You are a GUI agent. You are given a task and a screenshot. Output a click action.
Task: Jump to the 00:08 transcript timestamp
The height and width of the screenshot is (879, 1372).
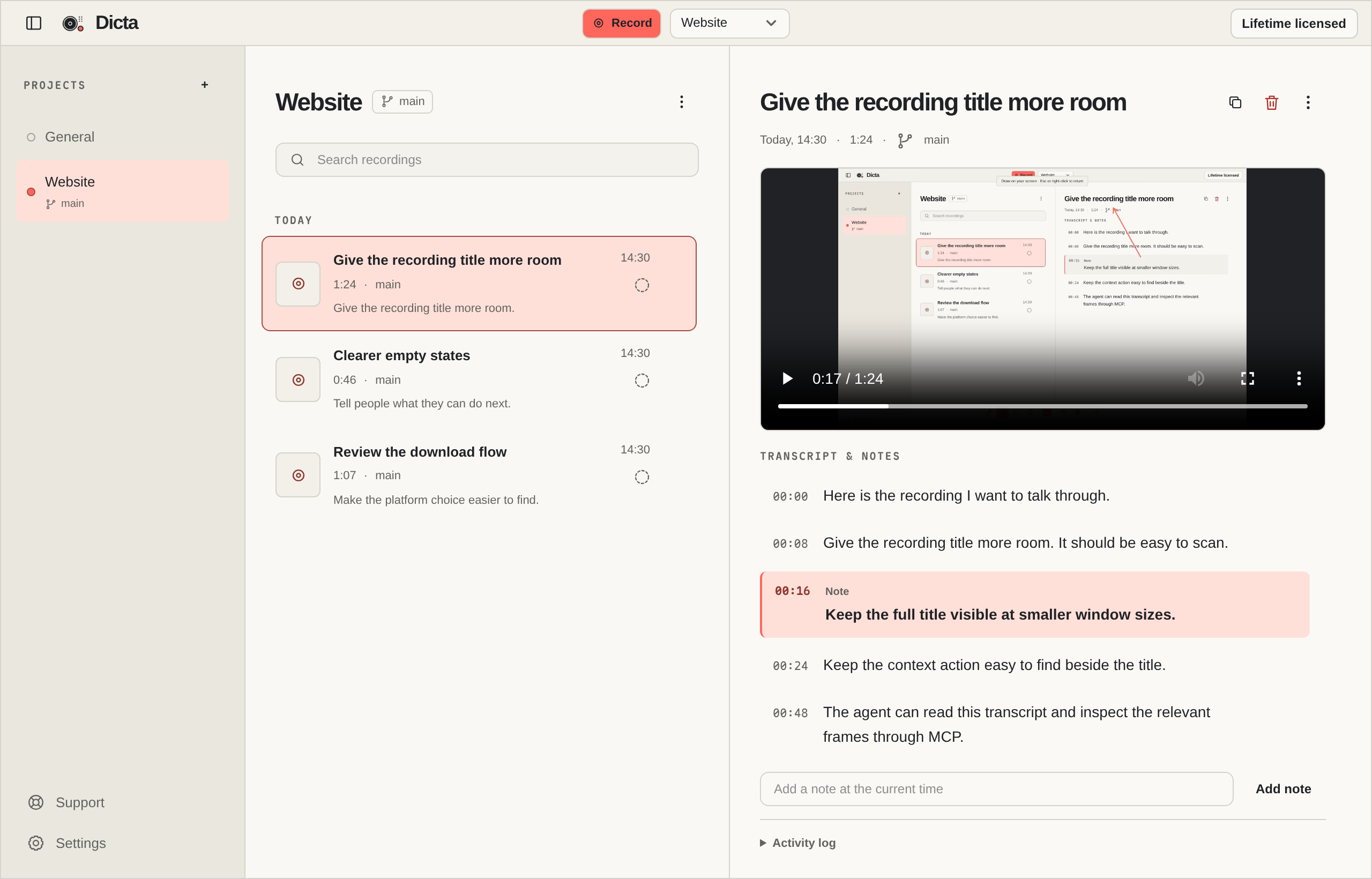point(790,543)
